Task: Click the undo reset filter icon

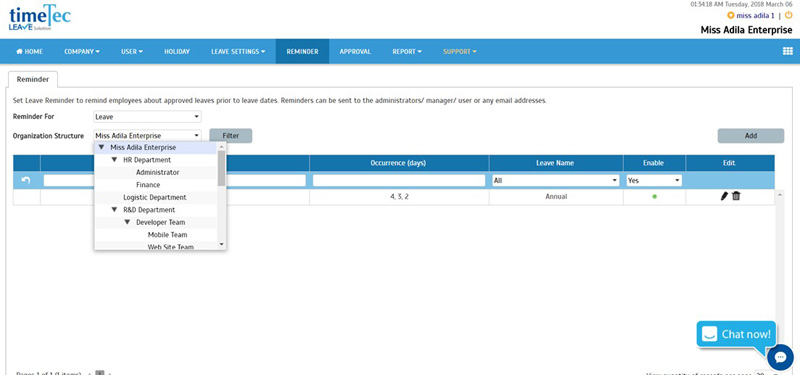Action: pyautogui.click(x=27, y=180)
